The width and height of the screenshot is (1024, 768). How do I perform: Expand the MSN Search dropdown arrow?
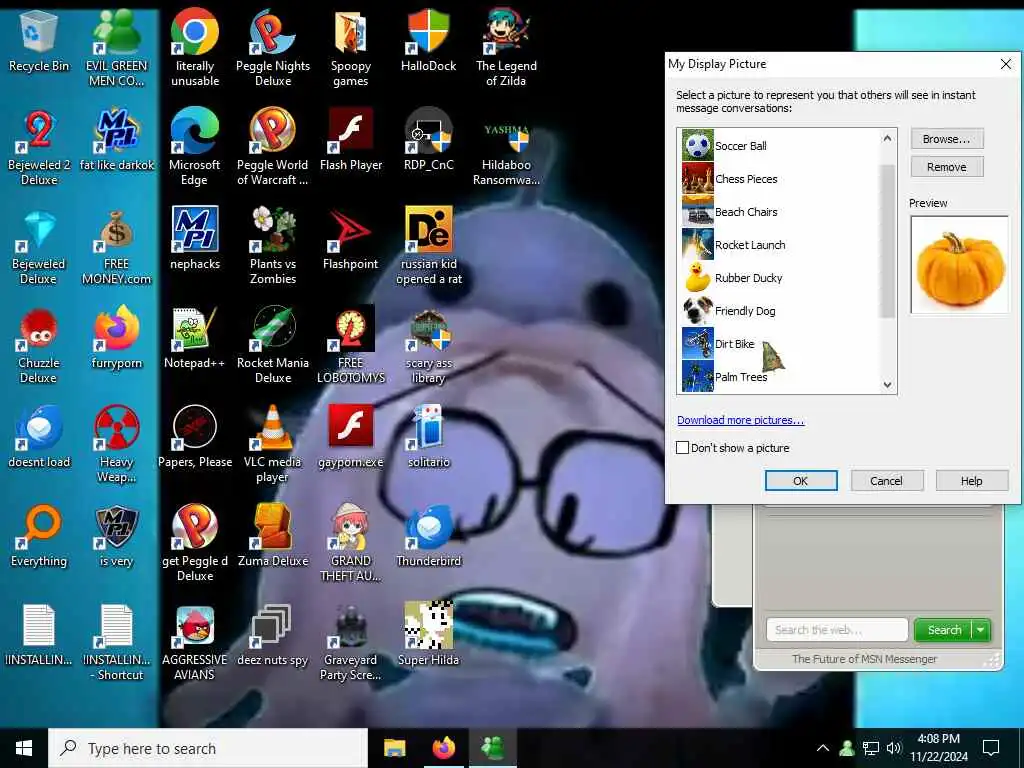(x=981, y=630)
